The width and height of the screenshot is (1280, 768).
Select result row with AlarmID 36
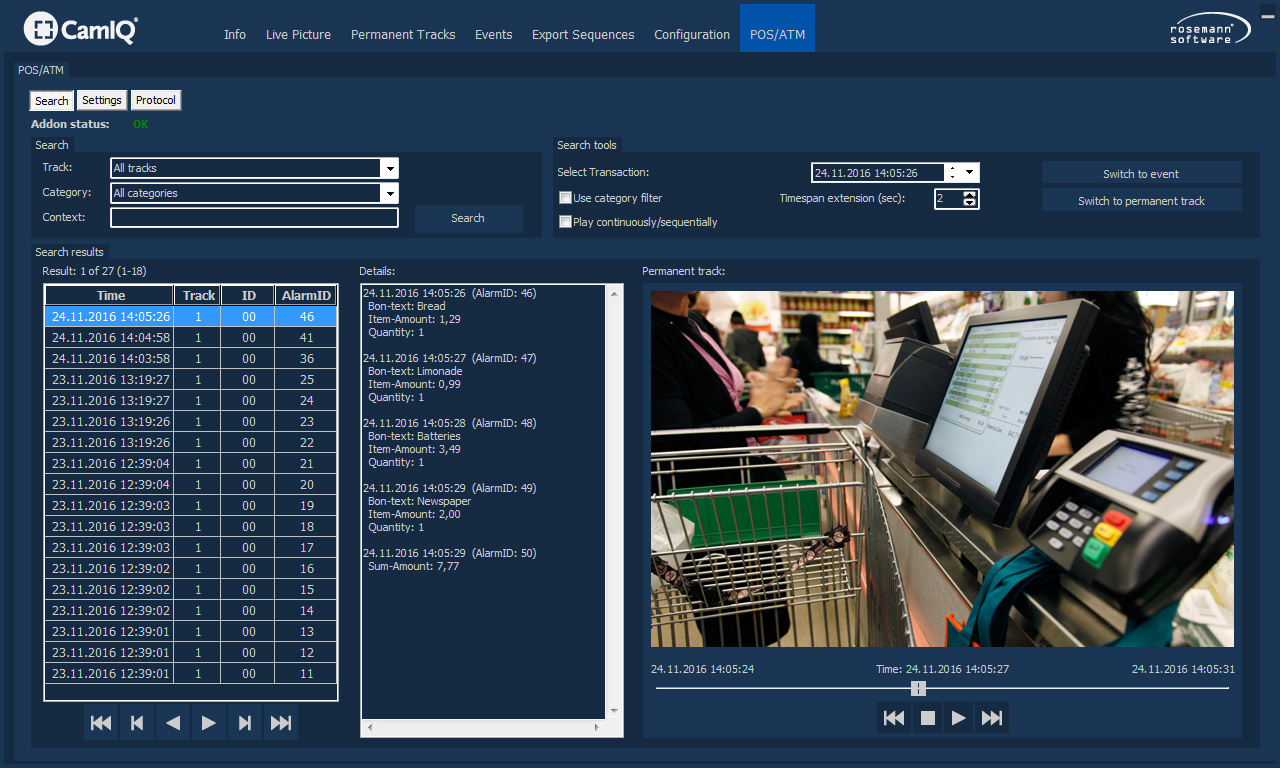190,359
